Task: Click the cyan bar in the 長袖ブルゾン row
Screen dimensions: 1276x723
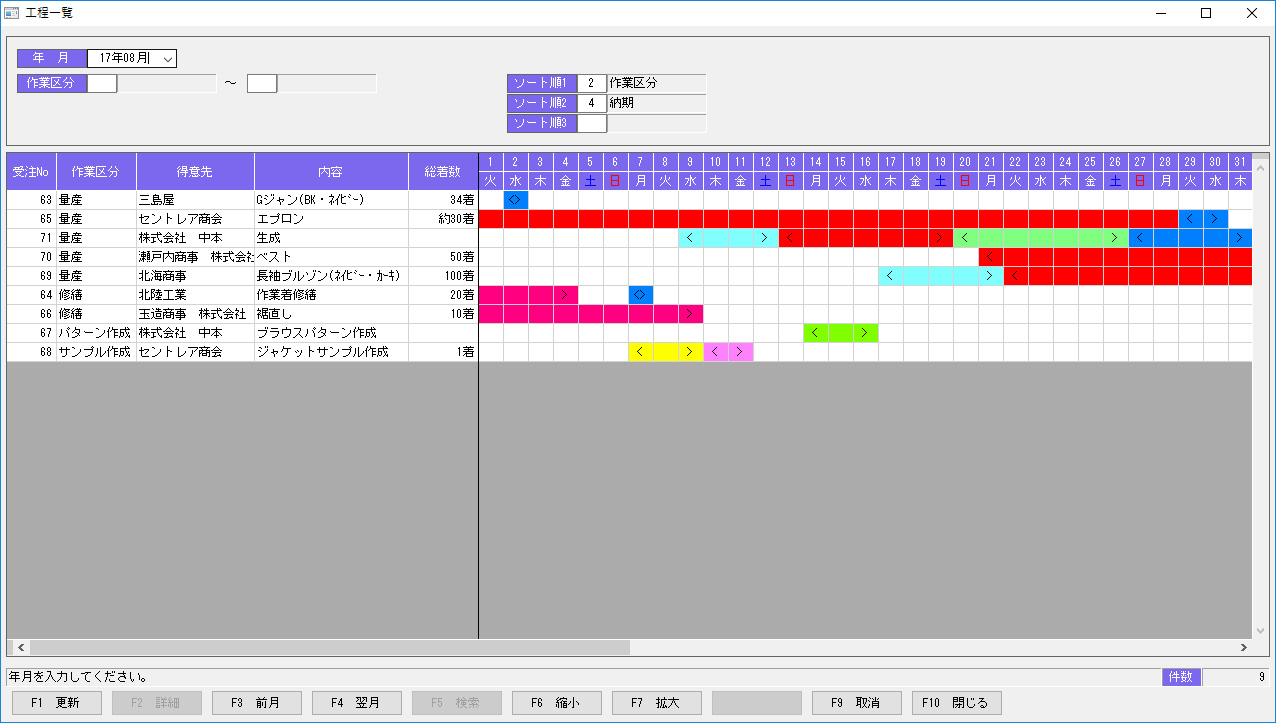Action: tap(941, 276)
